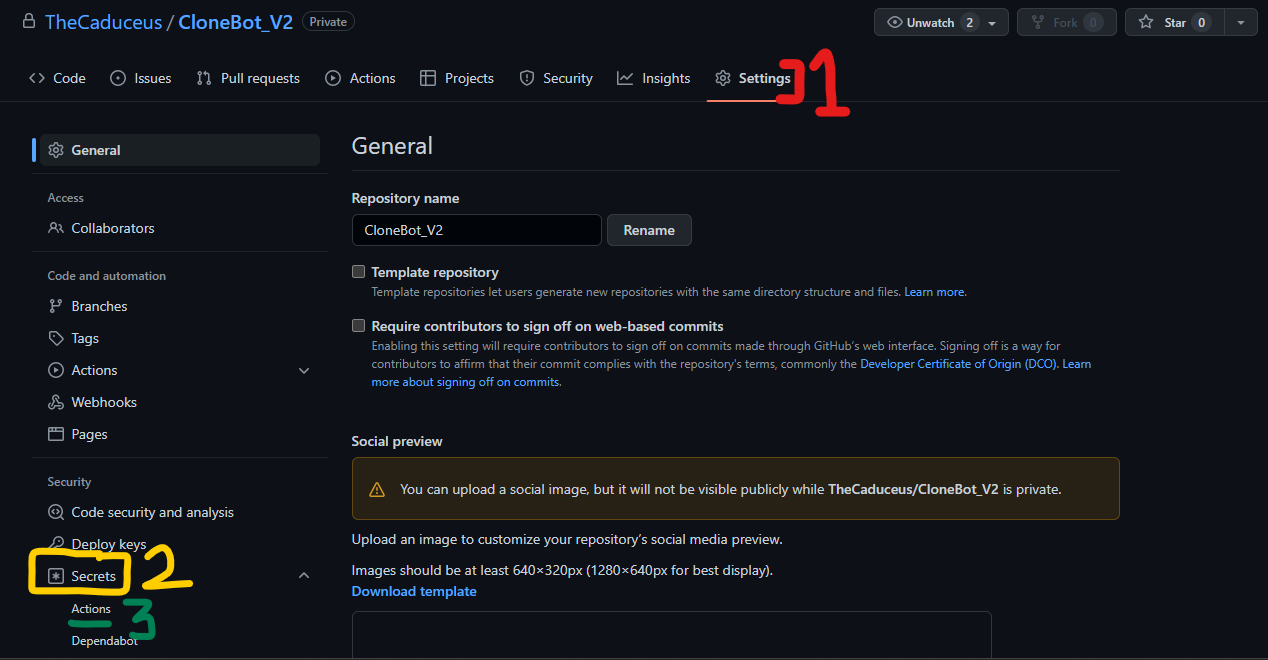Open the Projects tab
The width and height of the screenshot is (1268, 660).
tap(457, 78)
